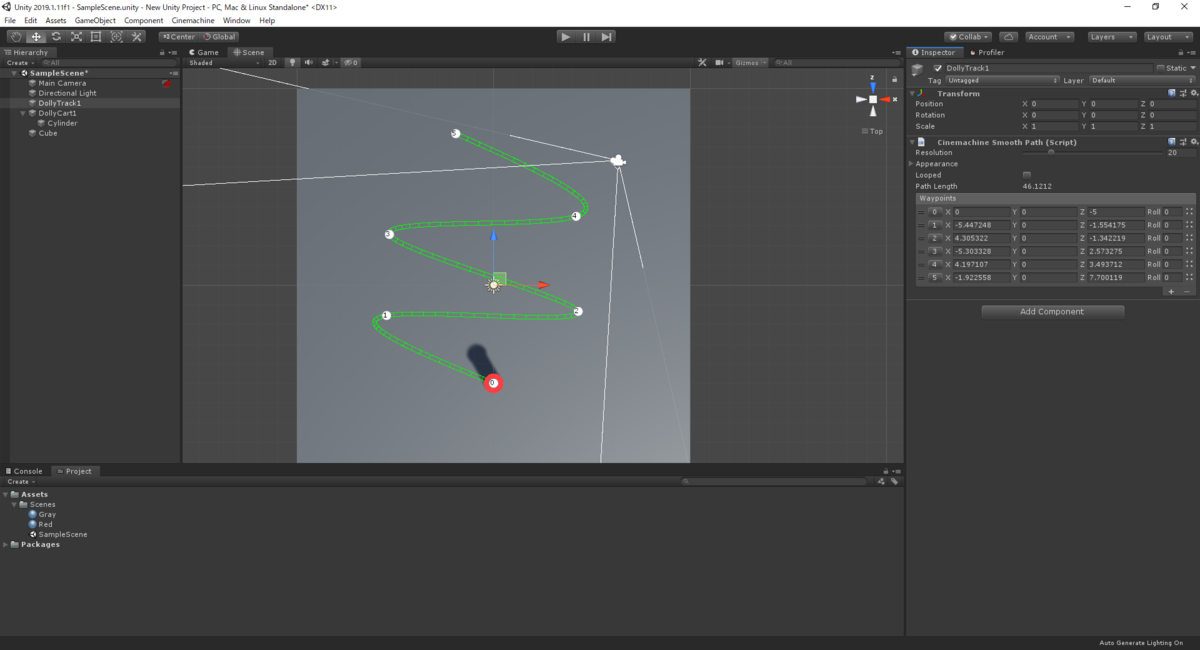
Task: Open the Layers dropdown
Action: (x=1111, y=37)
